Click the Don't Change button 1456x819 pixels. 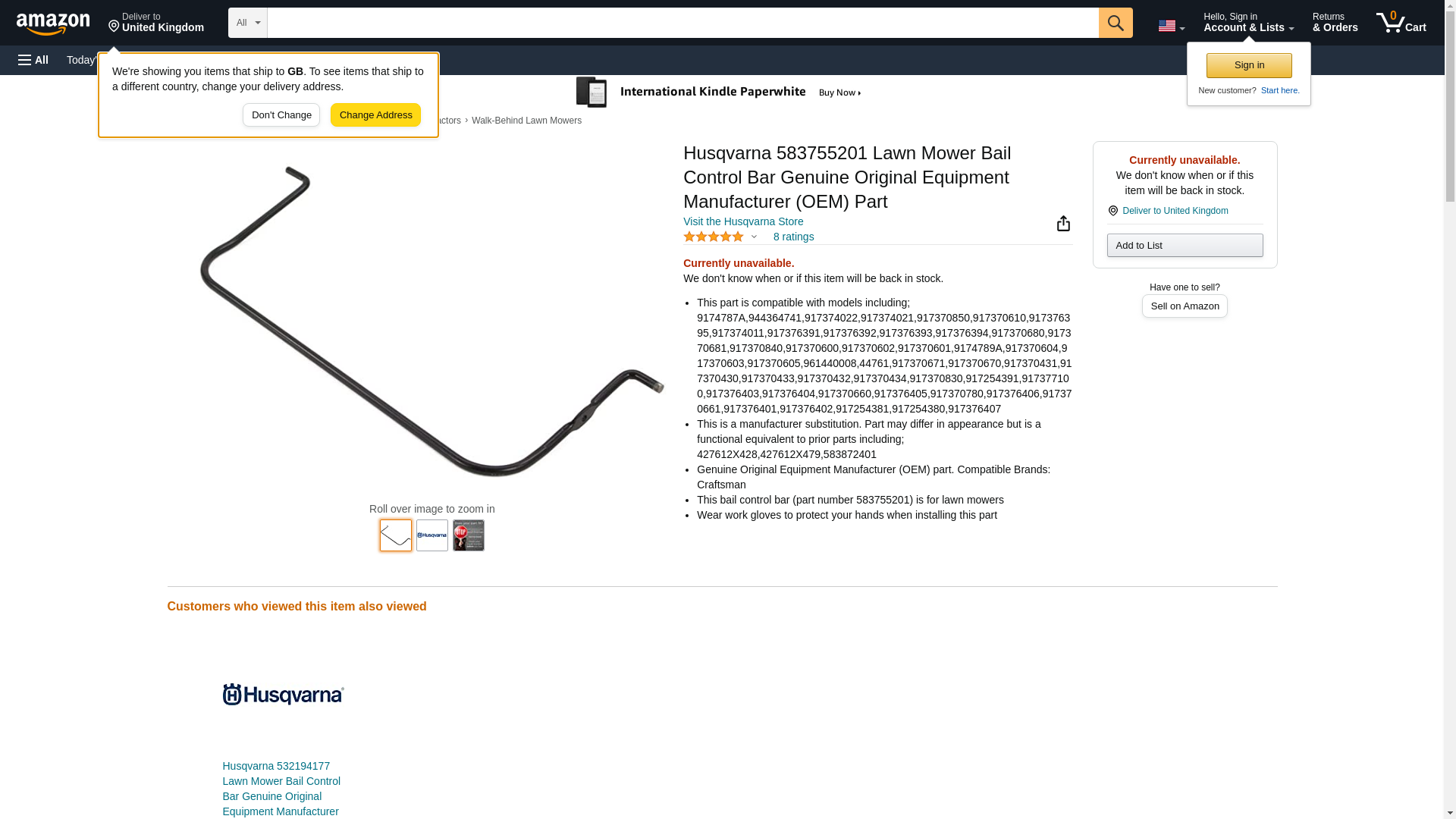pos(281,115)
